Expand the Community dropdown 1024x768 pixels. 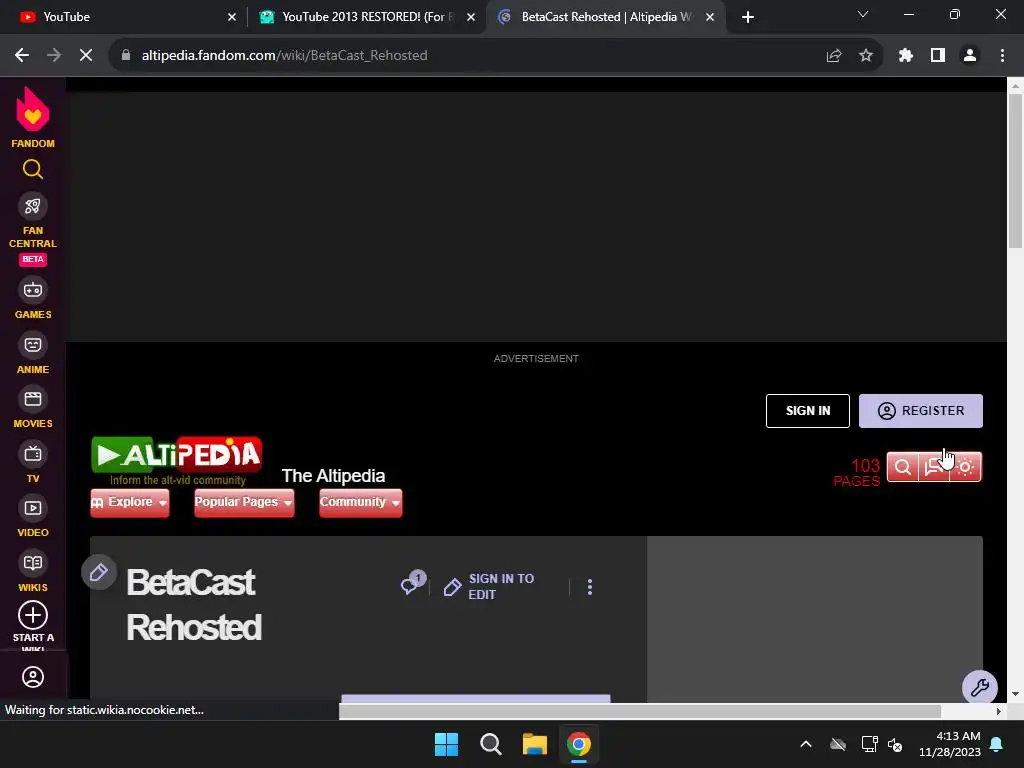pos(360,502)
